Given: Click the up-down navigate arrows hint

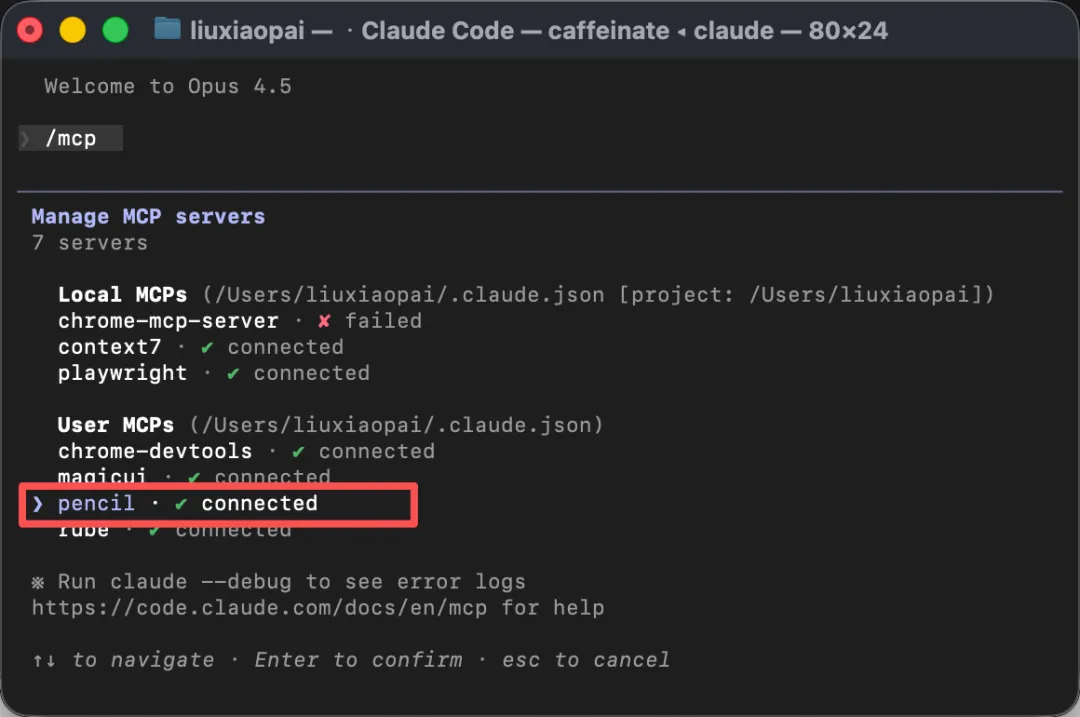Looking at the screenshot, I should pyautogui.click(x=44, y=661).
